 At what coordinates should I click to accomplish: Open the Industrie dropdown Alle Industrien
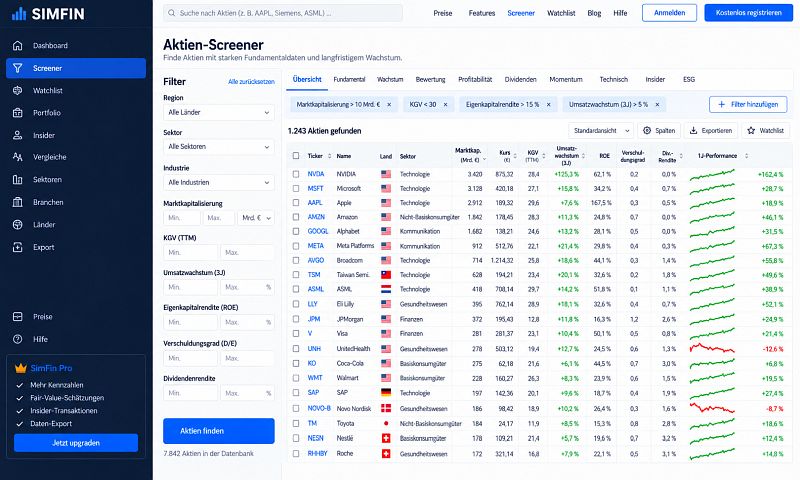(218, 182)
